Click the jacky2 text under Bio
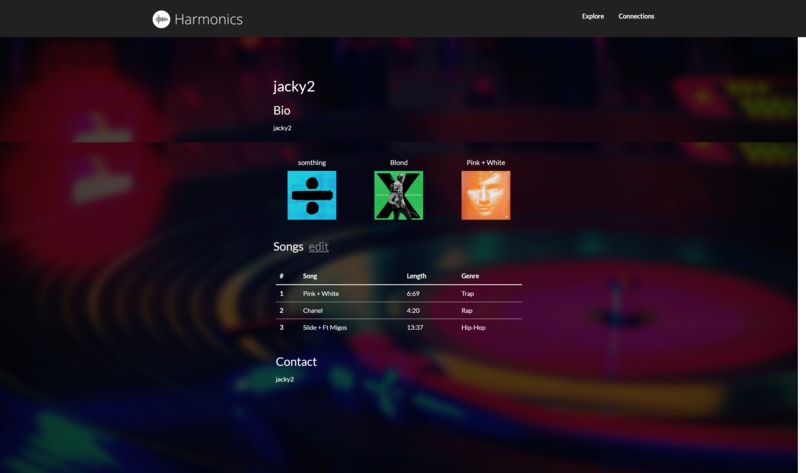The width and height of the screenshot is (806, 473). click(x=282, y=128)
